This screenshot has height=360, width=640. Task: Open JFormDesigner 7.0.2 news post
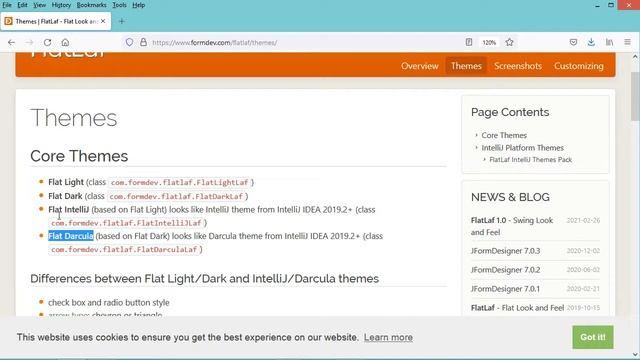tap(505, 270)
